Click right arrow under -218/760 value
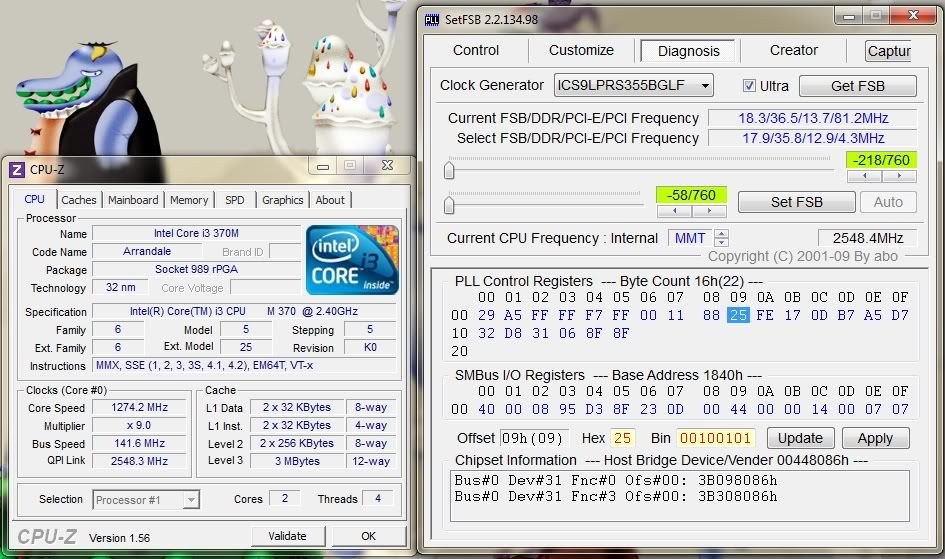This screenshot has width=945, height=559. click(899, 176)
